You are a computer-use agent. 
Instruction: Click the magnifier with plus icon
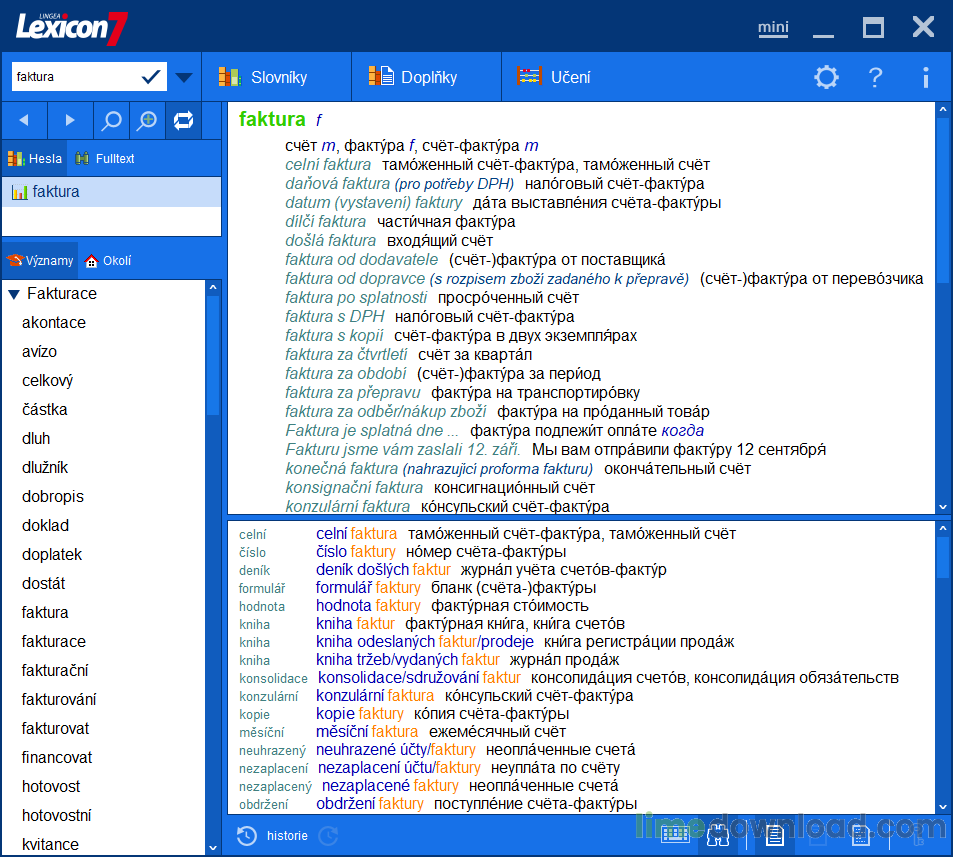tap(147, 121)
